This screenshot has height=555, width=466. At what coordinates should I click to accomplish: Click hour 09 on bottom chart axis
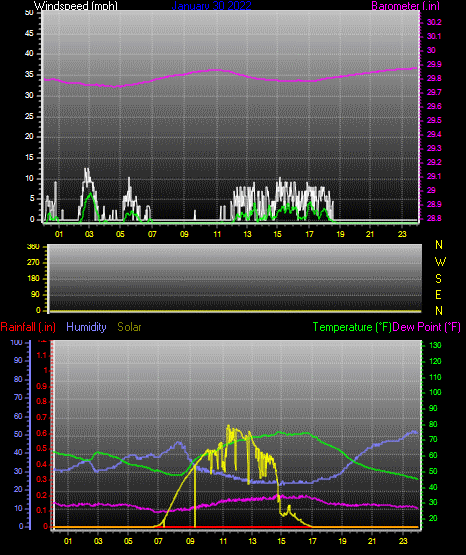click(x=190, y=541)
